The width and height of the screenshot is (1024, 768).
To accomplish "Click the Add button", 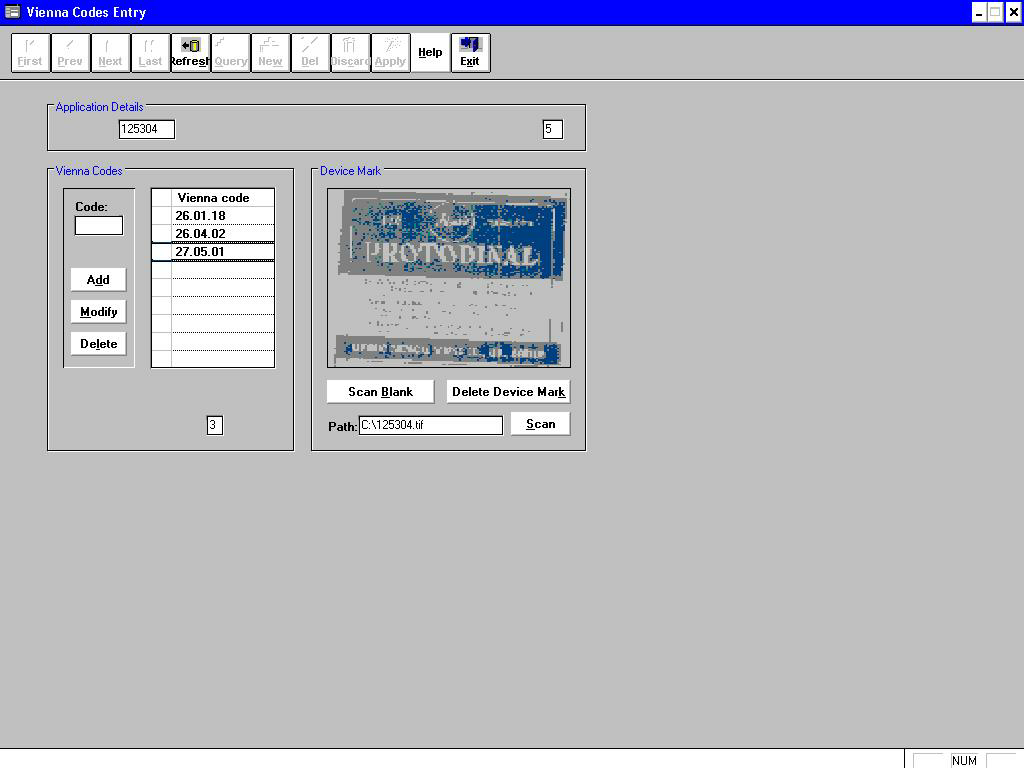I will pos(98,280).
